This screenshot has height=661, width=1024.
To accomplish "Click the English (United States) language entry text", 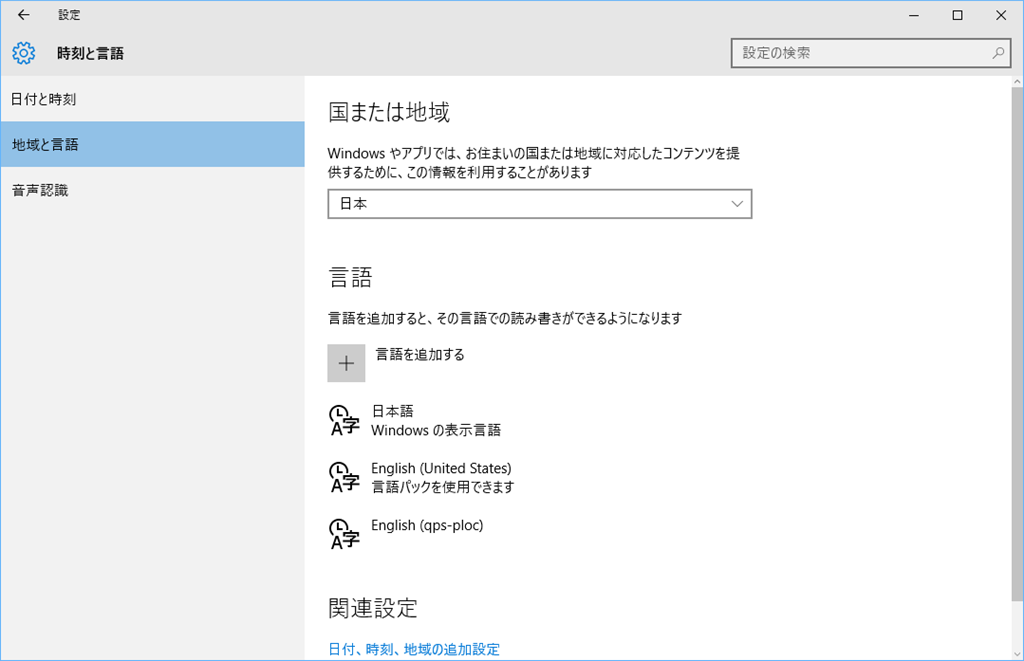I will point(441,468).
